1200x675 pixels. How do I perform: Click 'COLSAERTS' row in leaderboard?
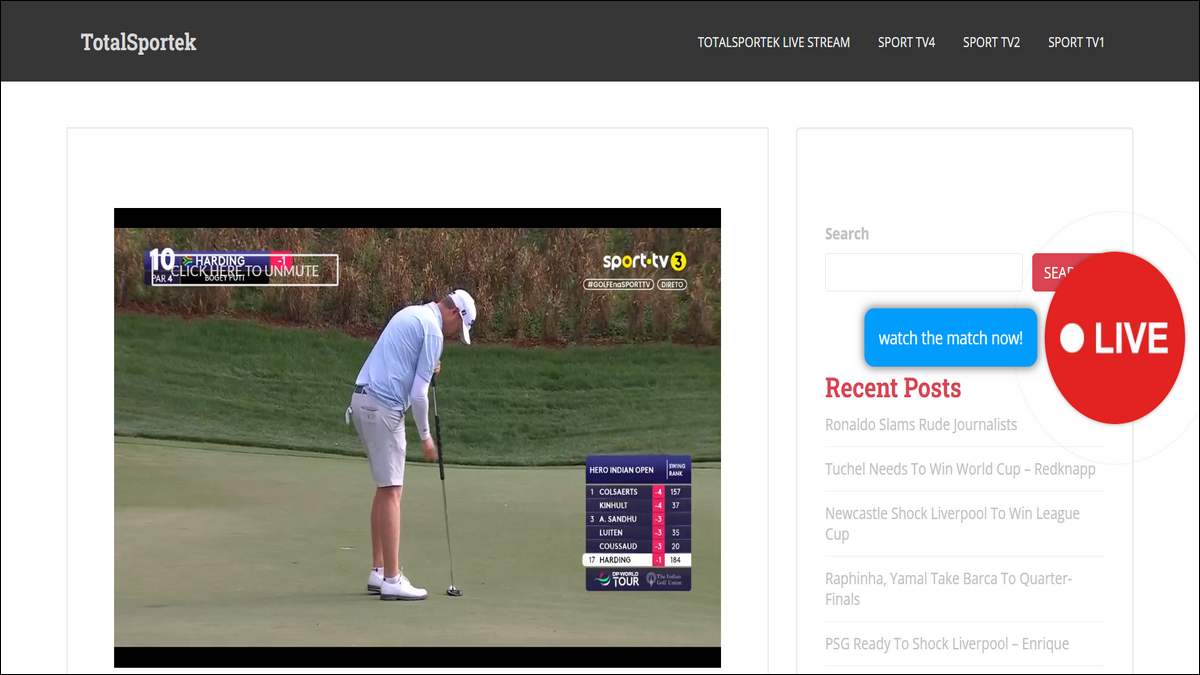[x=638, y=492]
